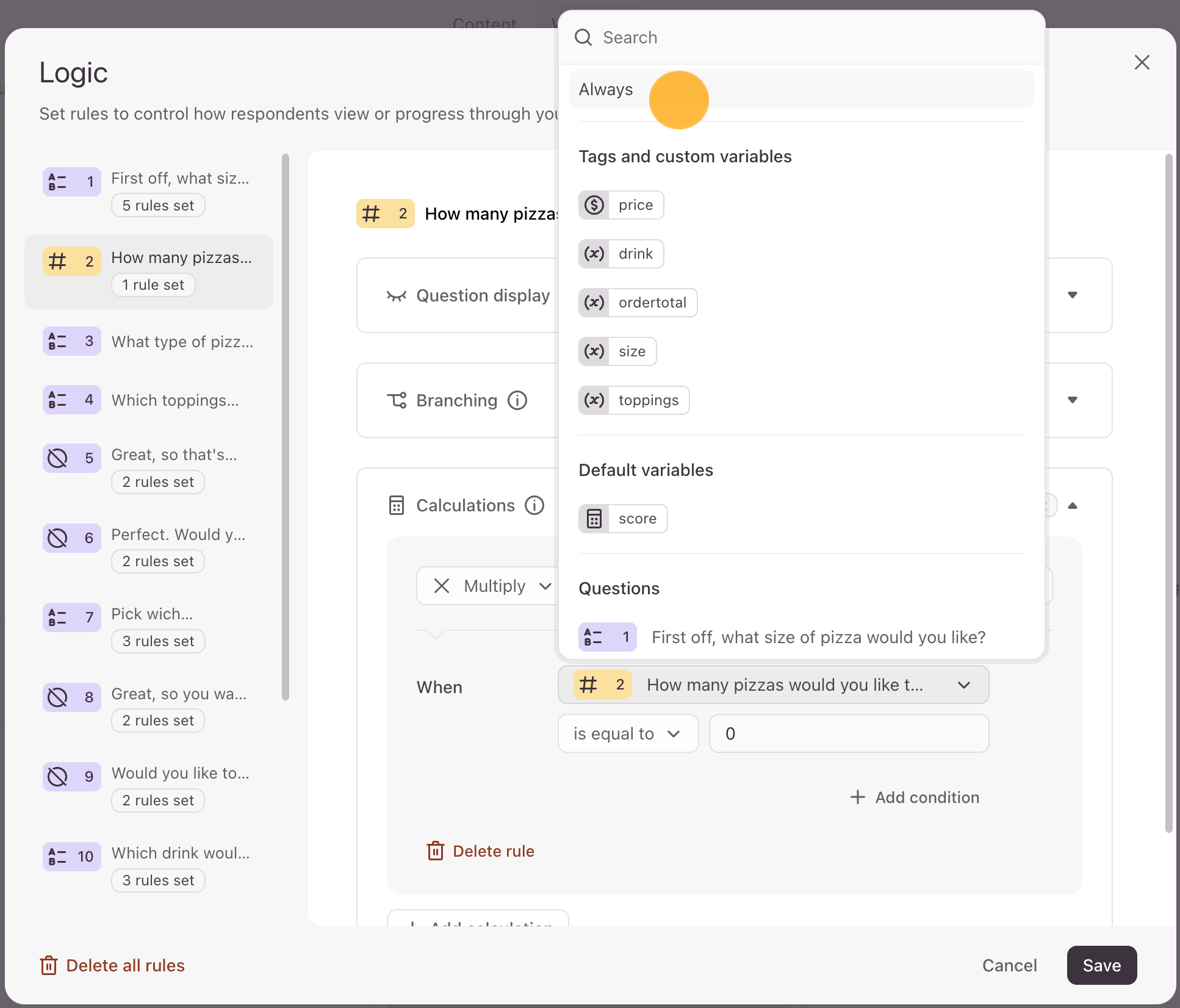This screenshot has width=1180, height=1008.
Task: Select the toppings variable chip
Action: (x=633, y=400)
